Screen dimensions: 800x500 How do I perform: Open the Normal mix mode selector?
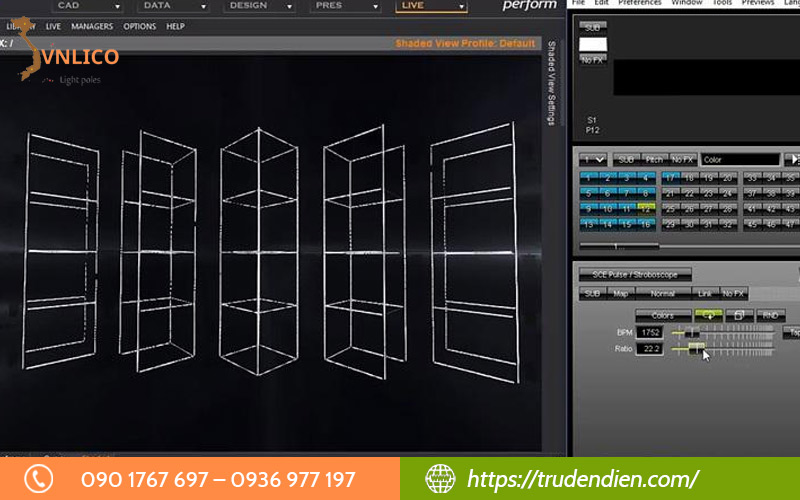pyautogui.click(x=663, y=293)
